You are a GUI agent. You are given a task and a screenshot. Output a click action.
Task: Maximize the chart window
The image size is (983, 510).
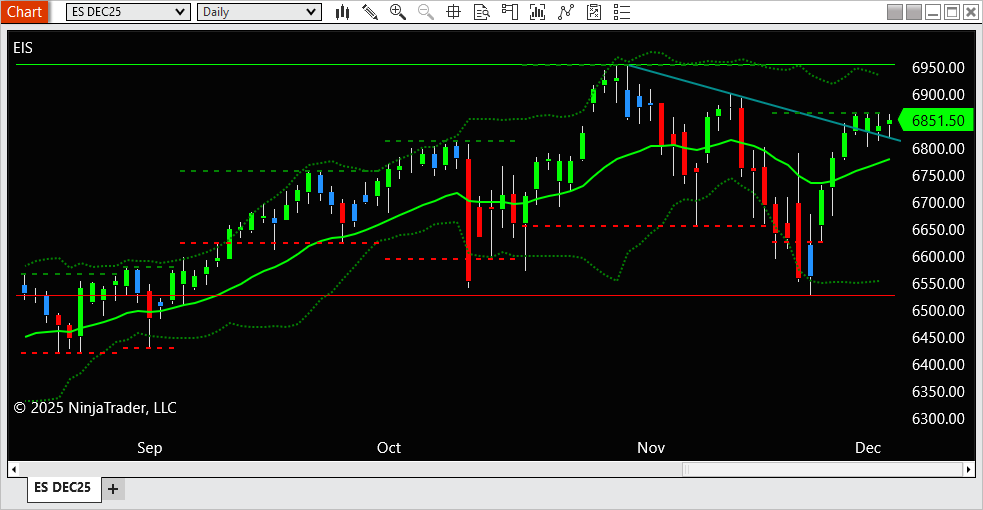tap(952, 12)
